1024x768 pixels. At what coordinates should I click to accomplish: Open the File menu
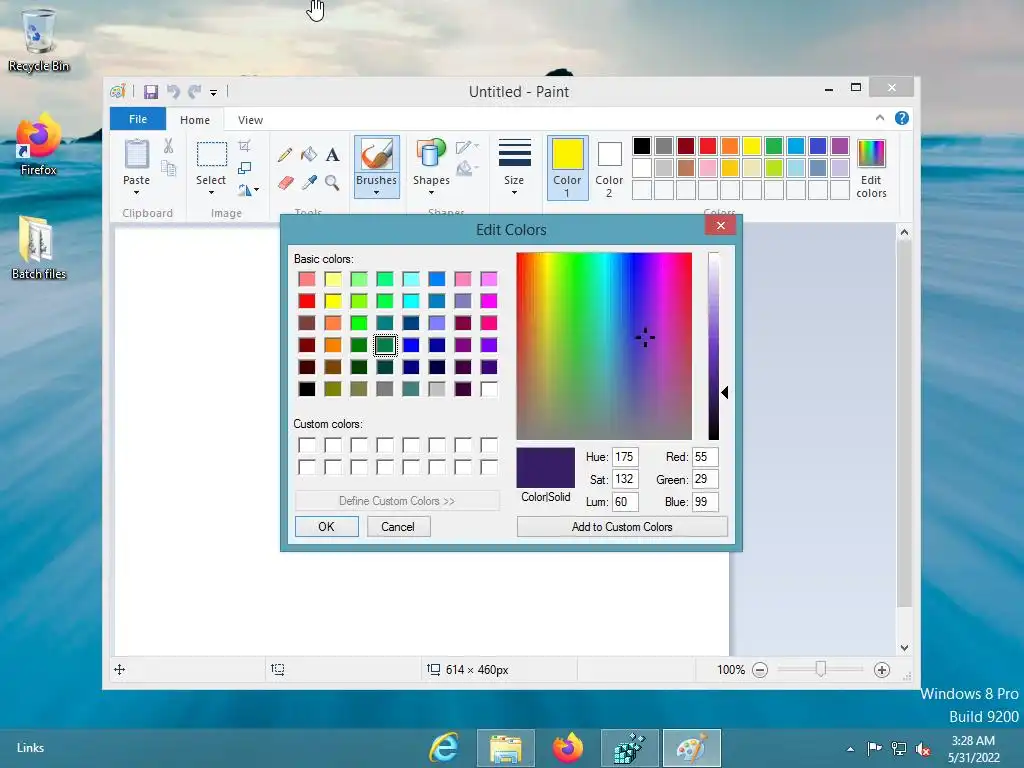(x=138, y=119)
